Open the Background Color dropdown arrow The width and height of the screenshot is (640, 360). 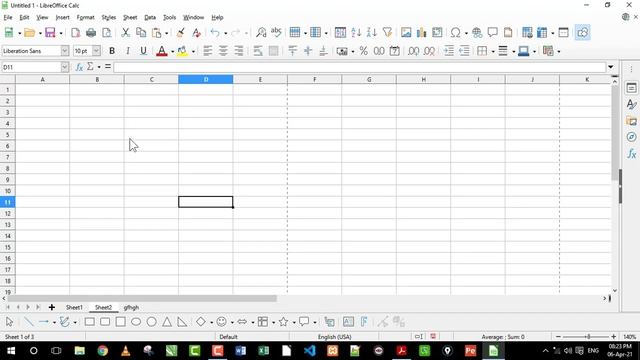tap(193, 51)
